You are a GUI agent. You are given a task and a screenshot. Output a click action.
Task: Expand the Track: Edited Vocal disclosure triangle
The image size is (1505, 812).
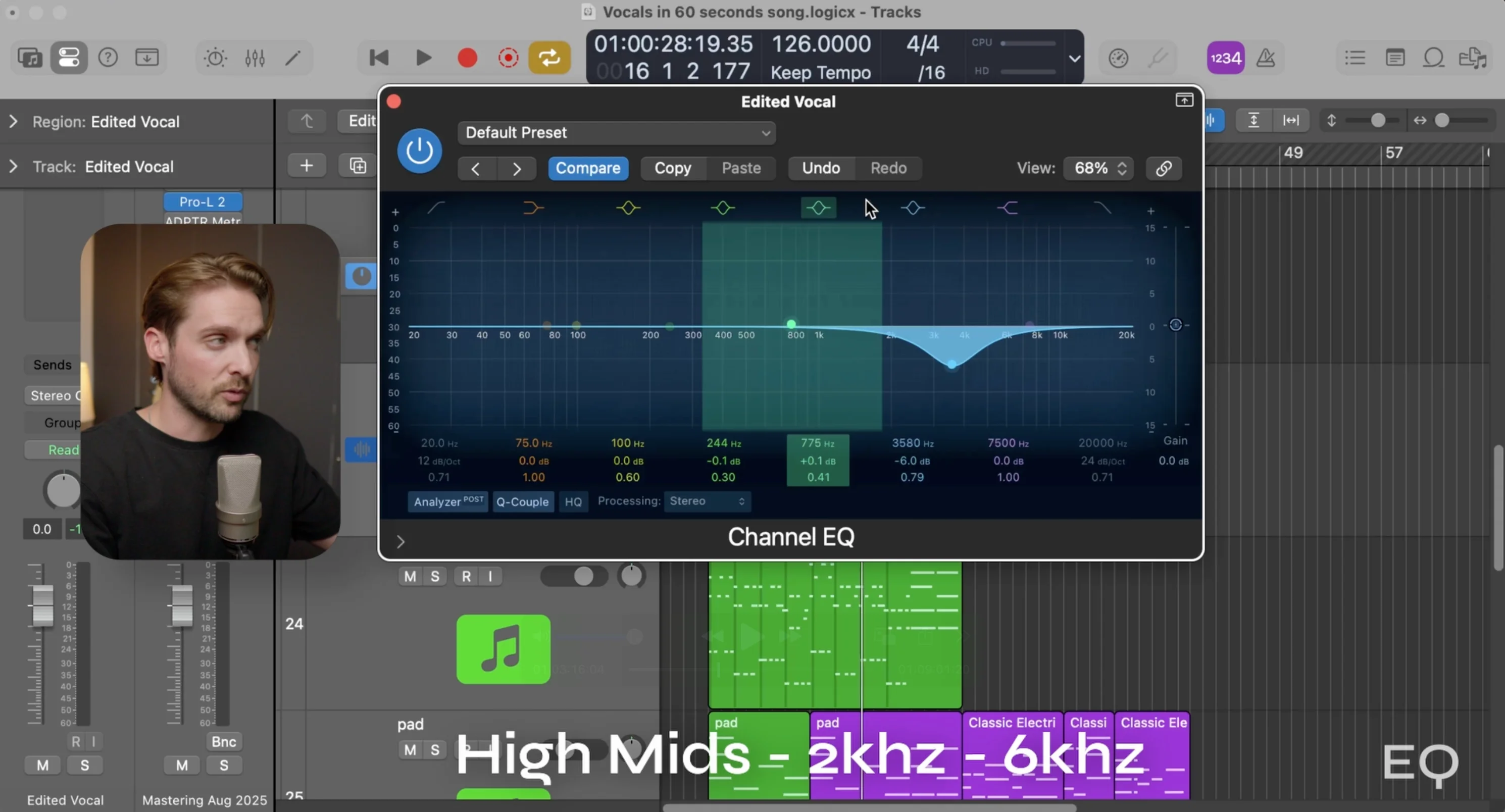[13, 167]
